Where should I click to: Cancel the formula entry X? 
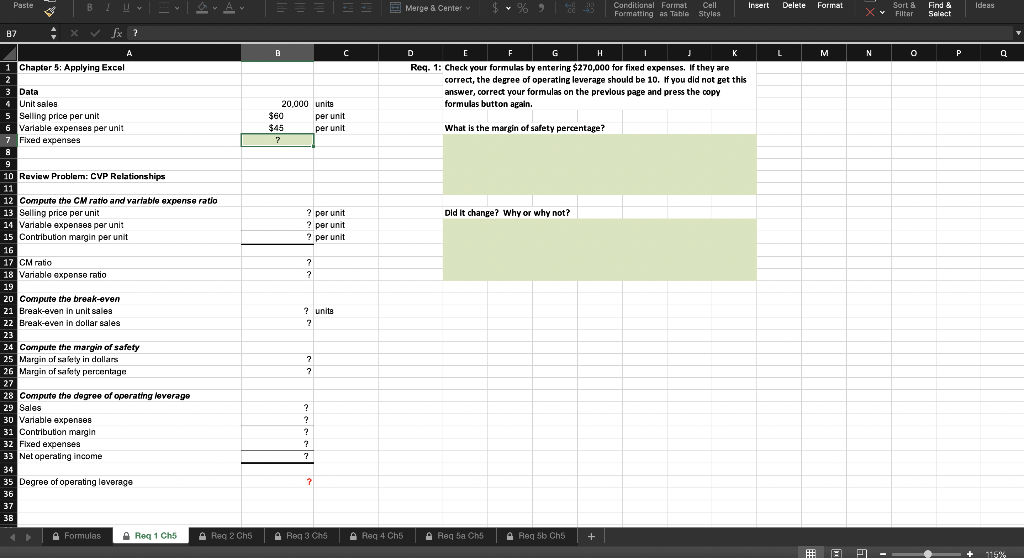pyautogui.click(x=74, y=33)
